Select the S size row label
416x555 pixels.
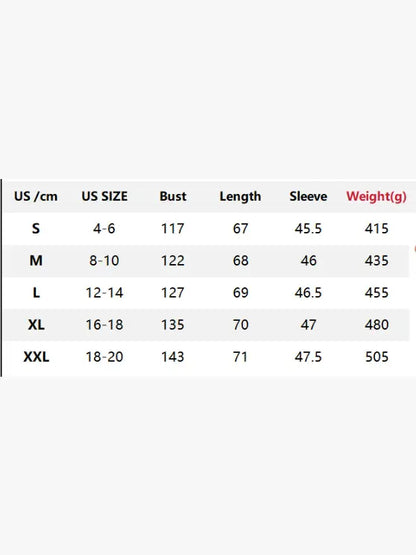36,228
